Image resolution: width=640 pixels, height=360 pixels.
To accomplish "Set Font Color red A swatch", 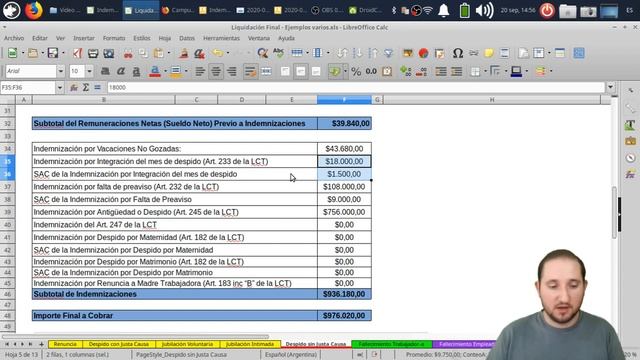I will pos(155,71).
